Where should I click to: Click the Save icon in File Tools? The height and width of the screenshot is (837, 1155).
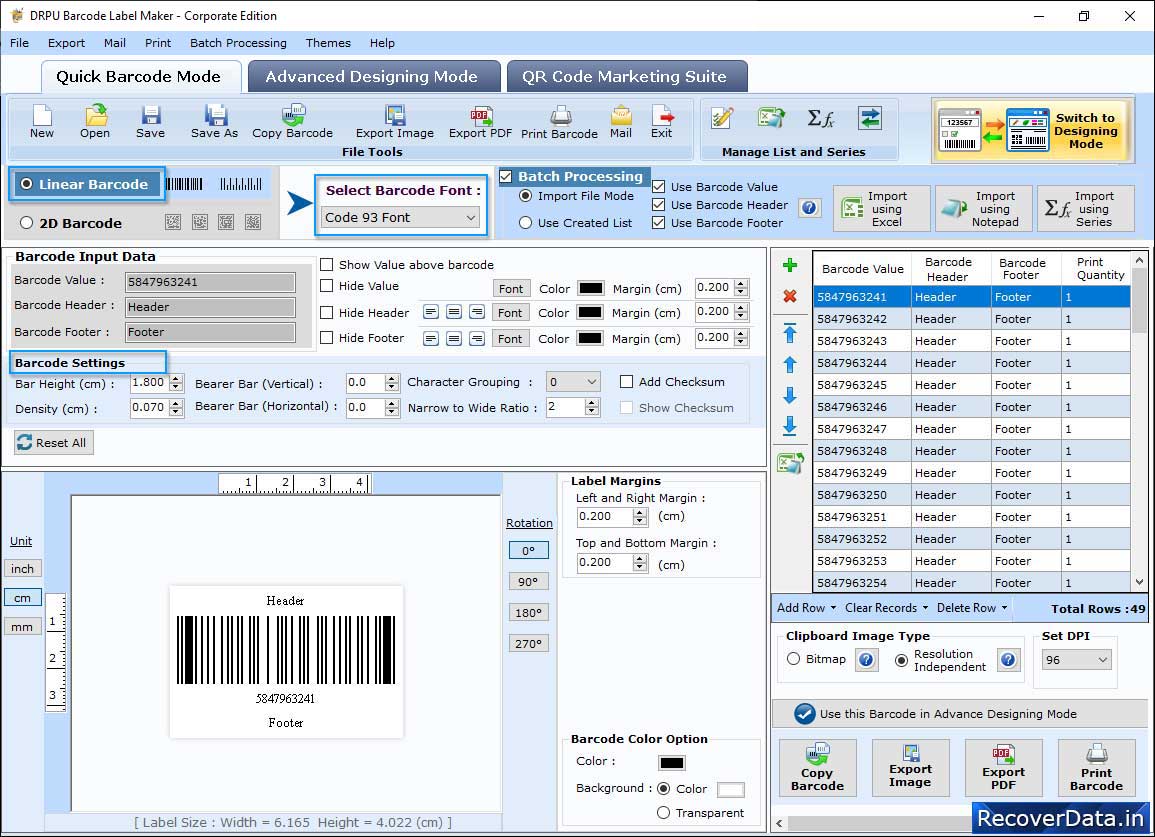pos(150,122)
